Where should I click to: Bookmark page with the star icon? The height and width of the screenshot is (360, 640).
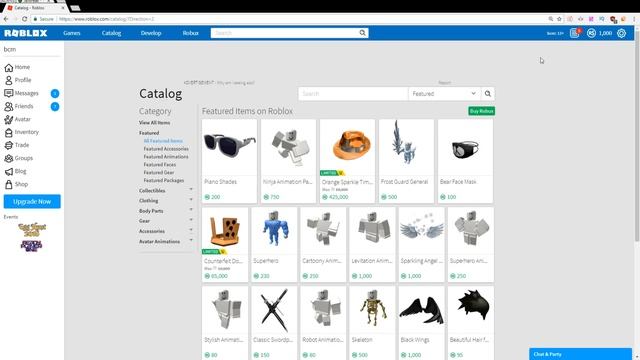[559, 19]
